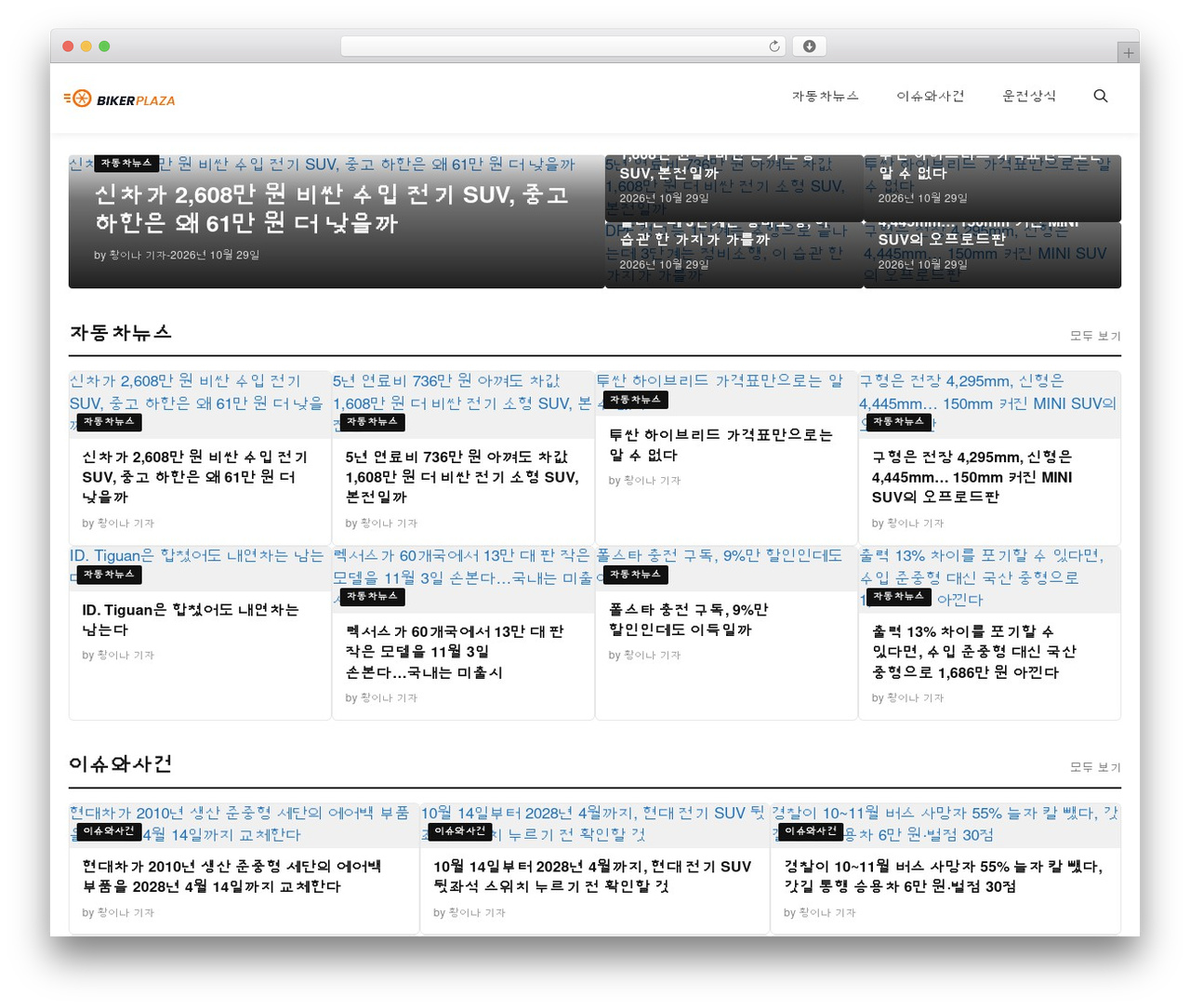View all posts via 모두 보기 in 자동차뉴스 section
The image size is (1190, 1008).
(1095, 336)
